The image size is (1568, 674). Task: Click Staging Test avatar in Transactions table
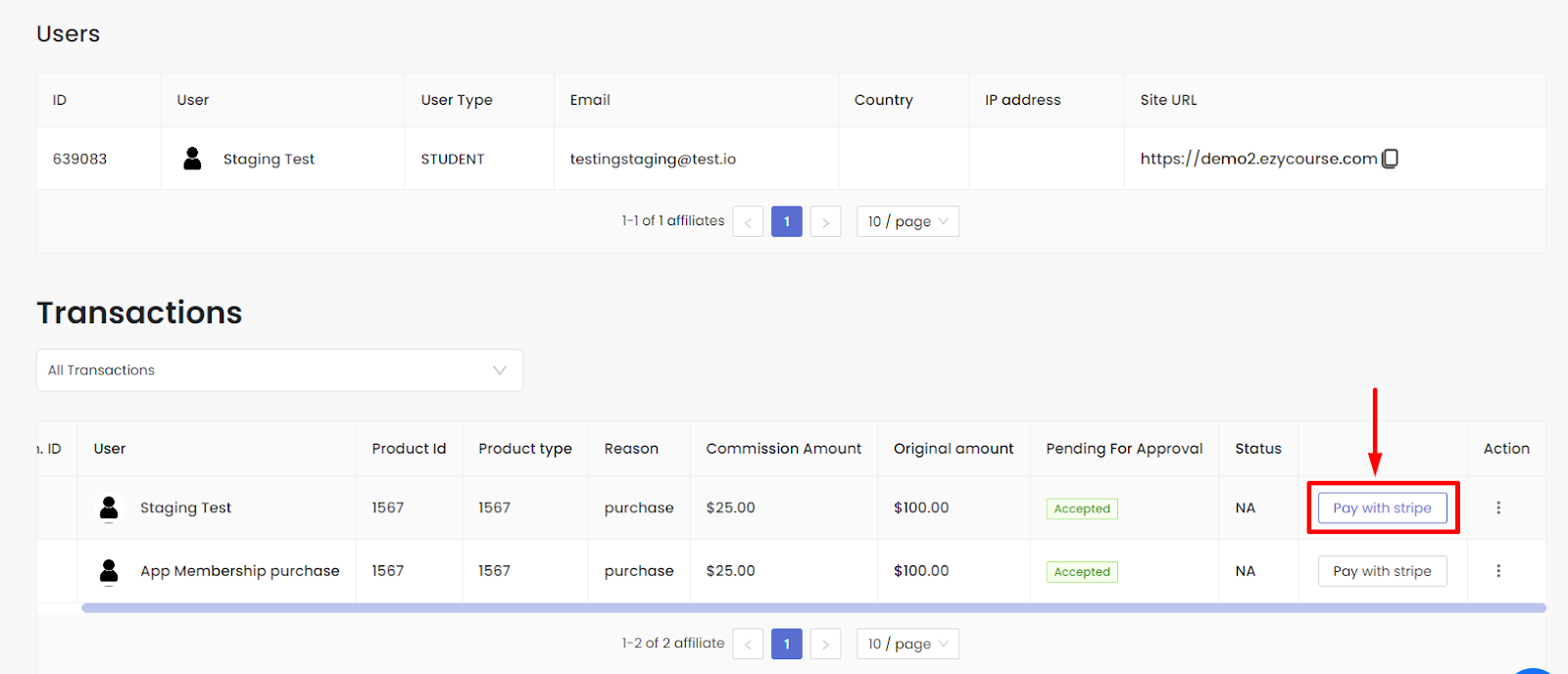[109, 507]
